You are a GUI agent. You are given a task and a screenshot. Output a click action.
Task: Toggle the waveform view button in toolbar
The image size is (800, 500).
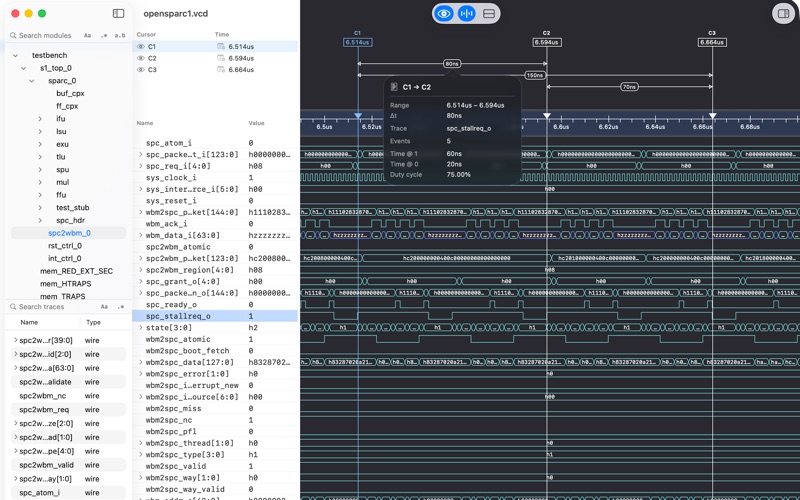[x=466, y=14]
